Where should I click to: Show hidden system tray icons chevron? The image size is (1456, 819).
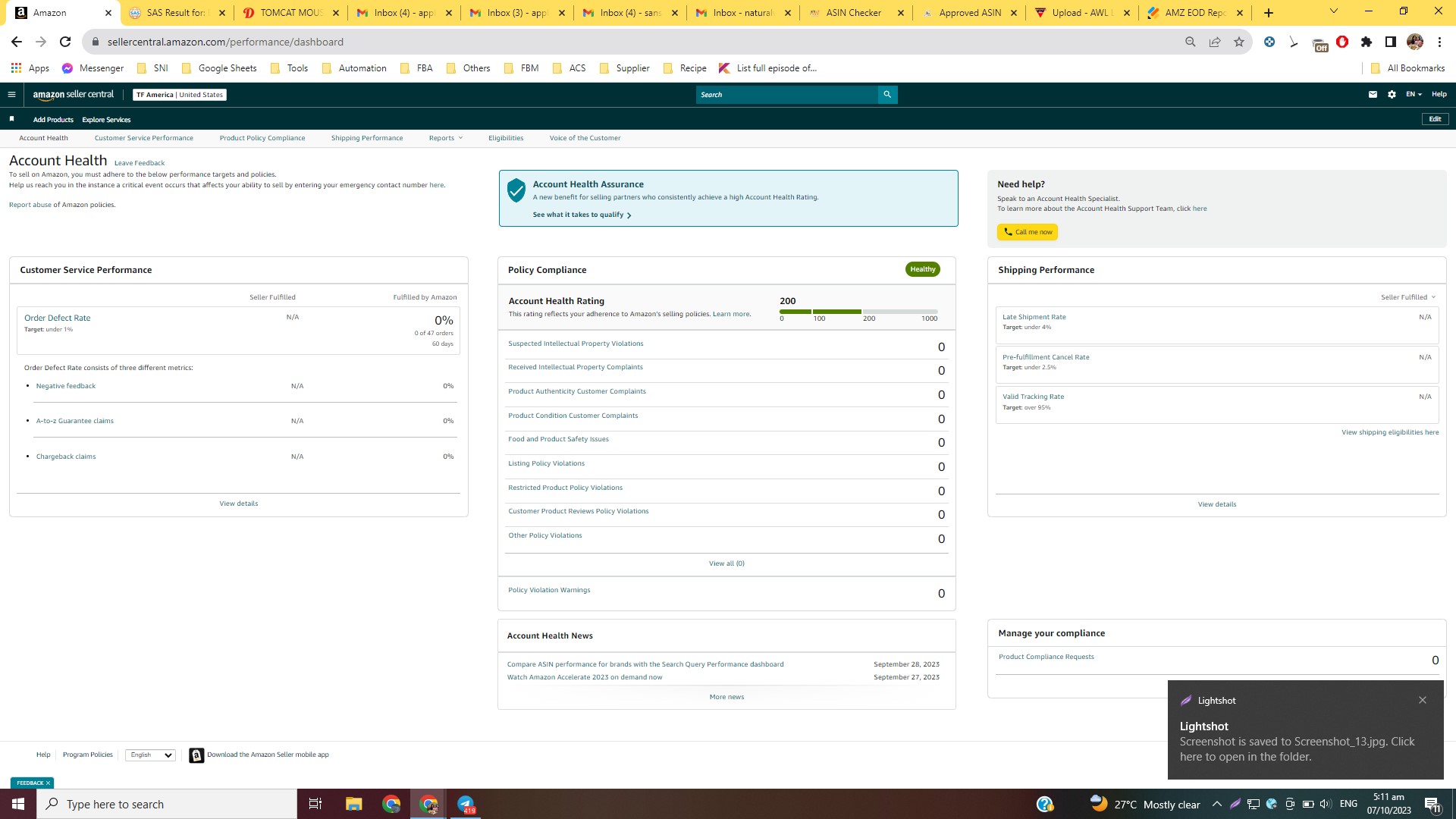coord(1217,804)
